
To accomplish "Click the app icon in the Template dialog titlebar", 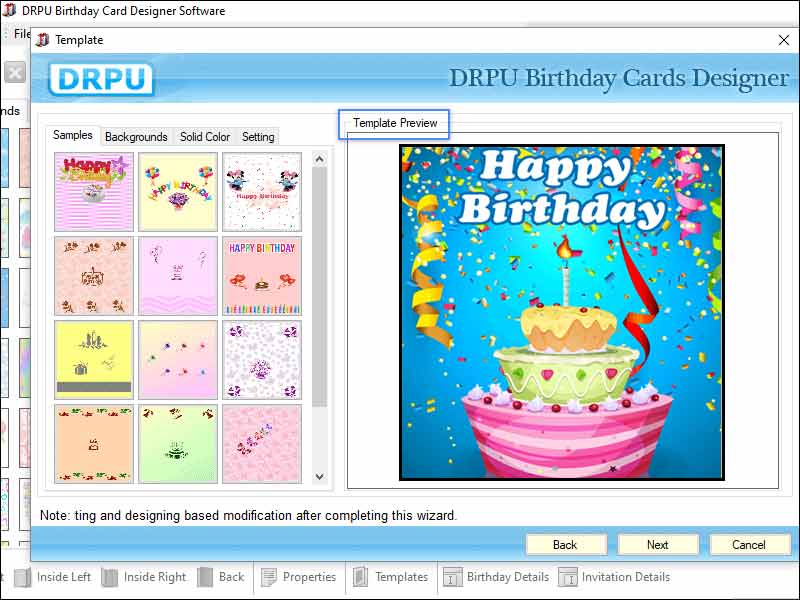I will 41,40.
